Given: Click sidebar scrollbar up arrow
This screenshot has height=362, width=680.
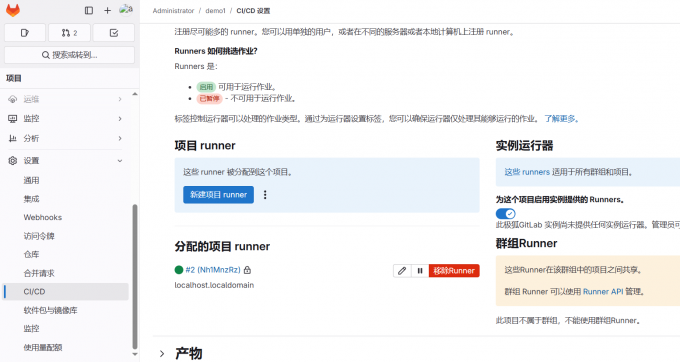Looking at the screenshot, I should (135, 94).
